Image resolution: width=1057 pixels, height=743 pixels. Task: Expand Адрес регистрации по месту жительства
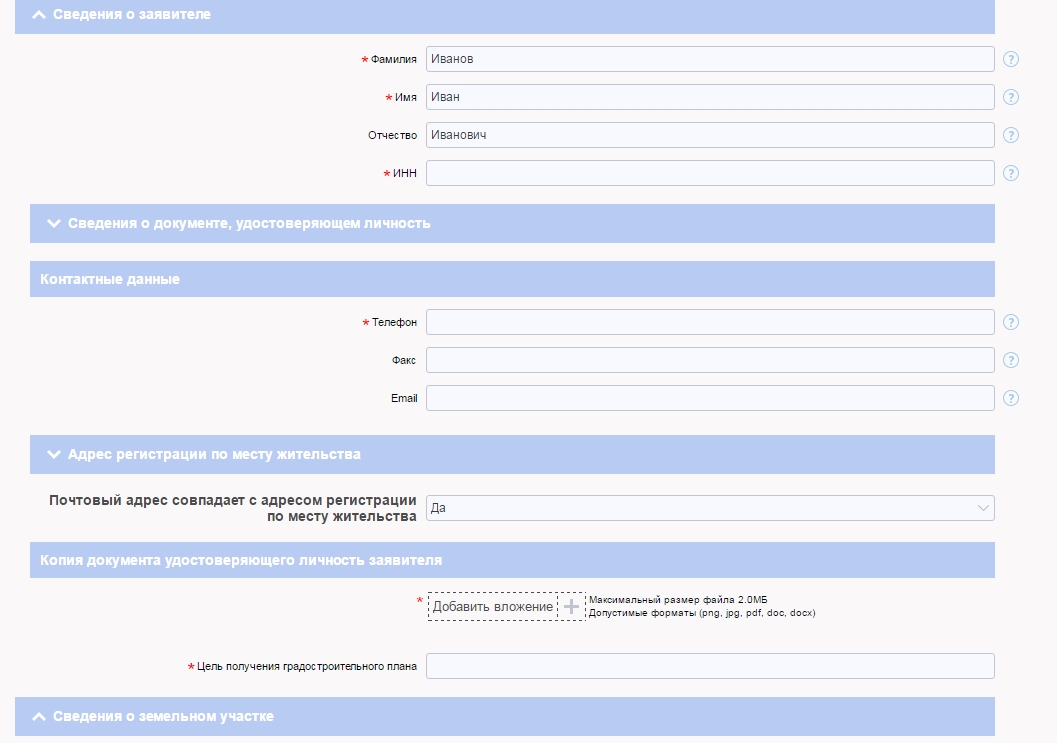pos(54,454)
